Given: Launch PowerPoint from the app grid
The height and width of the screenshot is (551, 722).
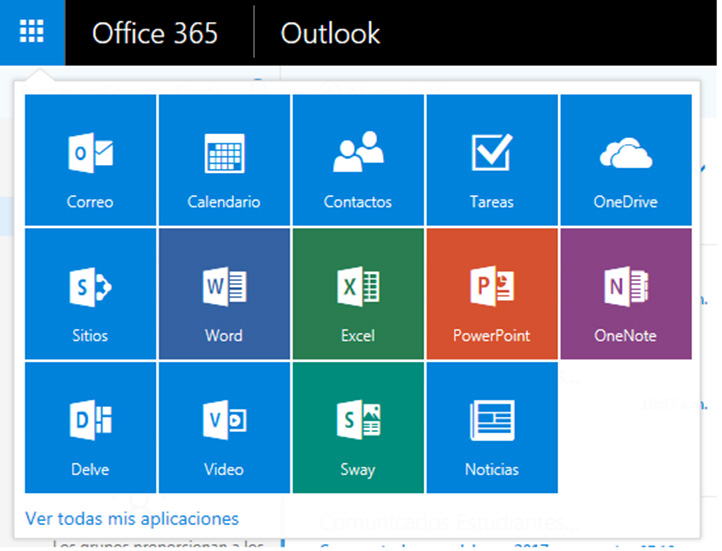Looking at the screenshot, I should 492,294.
